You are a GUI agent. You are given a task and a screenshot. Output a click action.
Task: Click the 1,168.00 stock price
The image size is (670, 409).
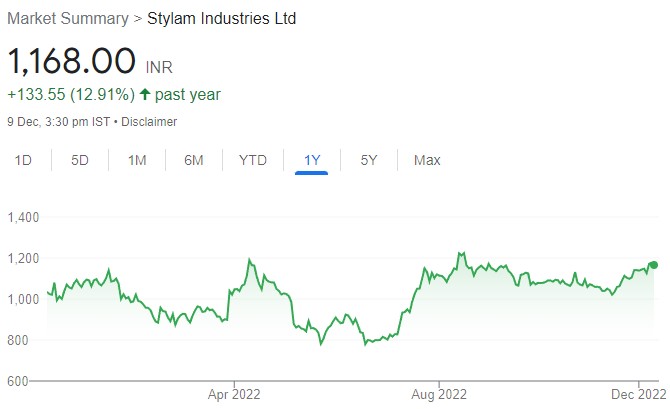coord(71,61)
